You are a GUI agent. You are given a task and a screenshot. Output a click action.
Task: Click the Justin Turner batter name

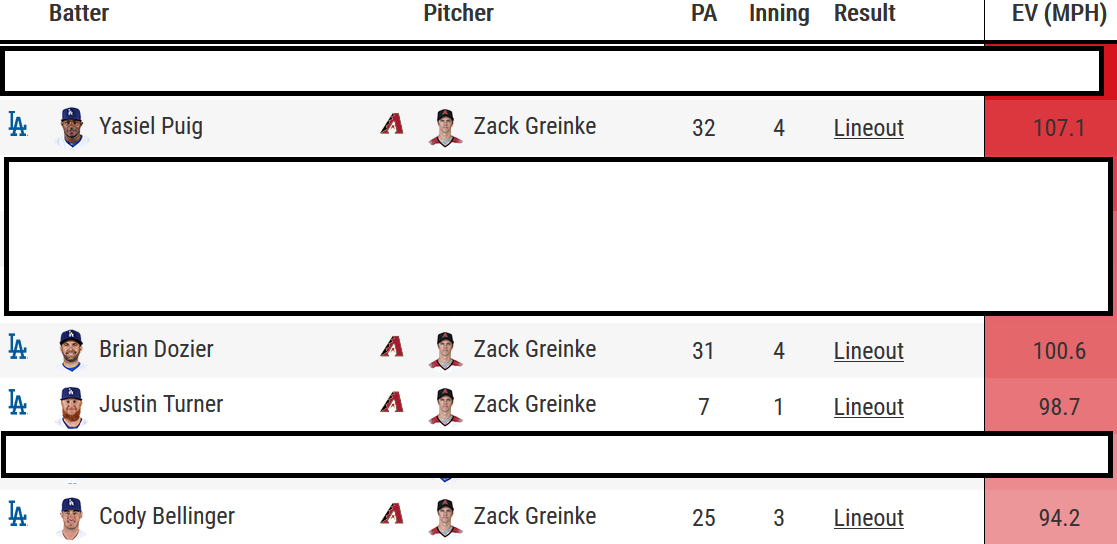tap(161, 405)
